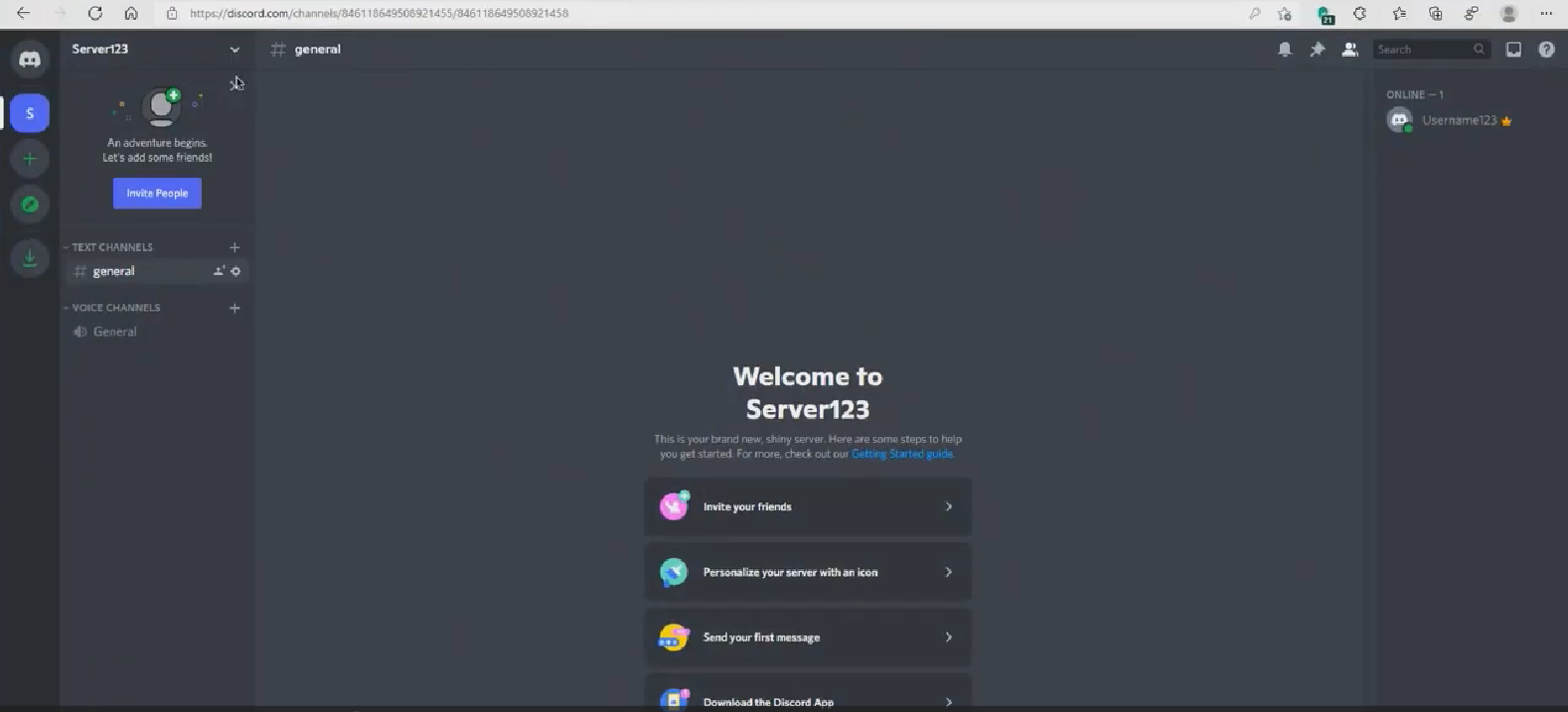Open the gear settings for general channel
The image size is (1568, 712).
tap(235, 271)
